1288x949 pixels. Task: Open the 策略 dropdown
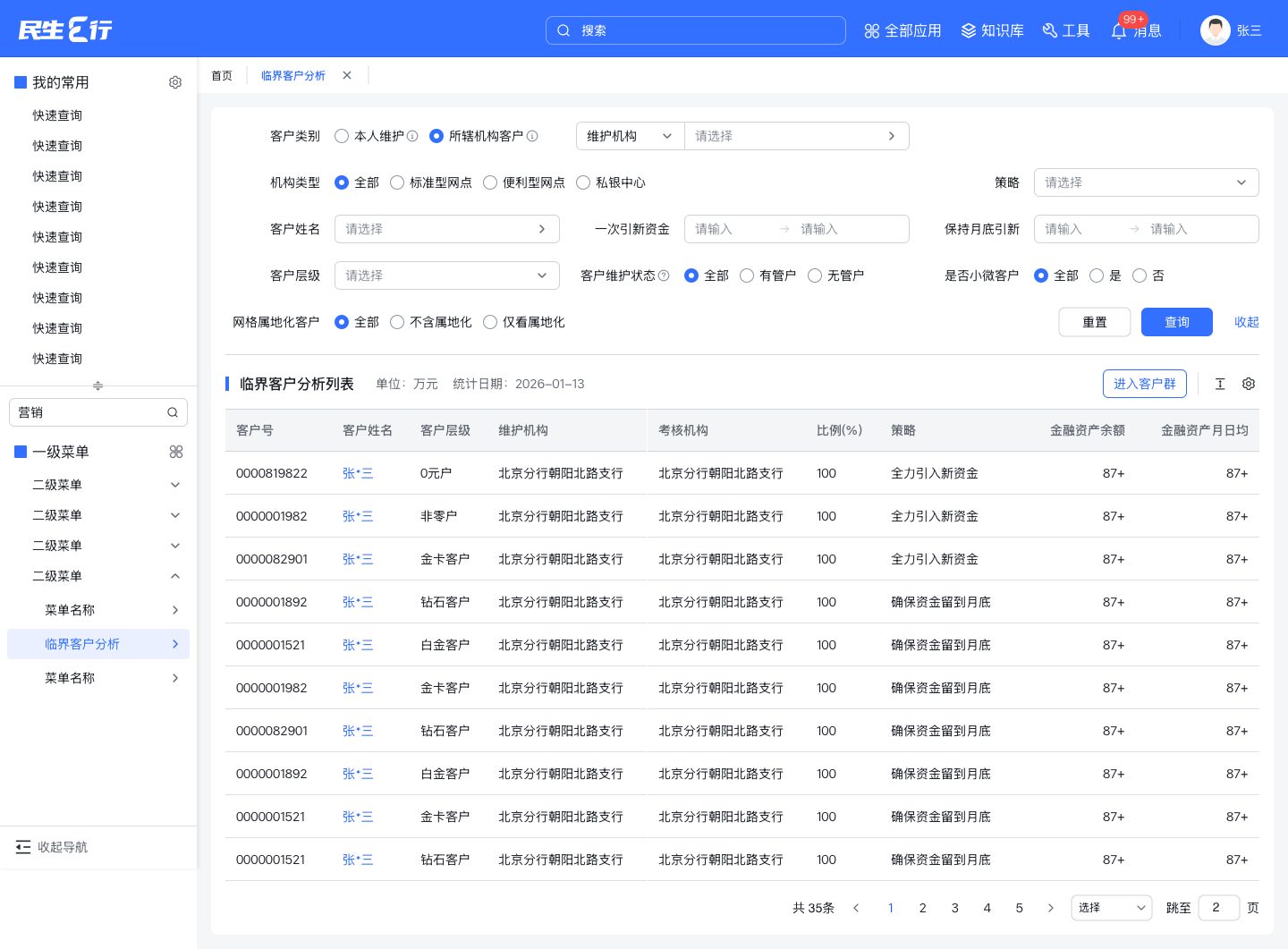pyautogui.click(x=1146, y=182)
